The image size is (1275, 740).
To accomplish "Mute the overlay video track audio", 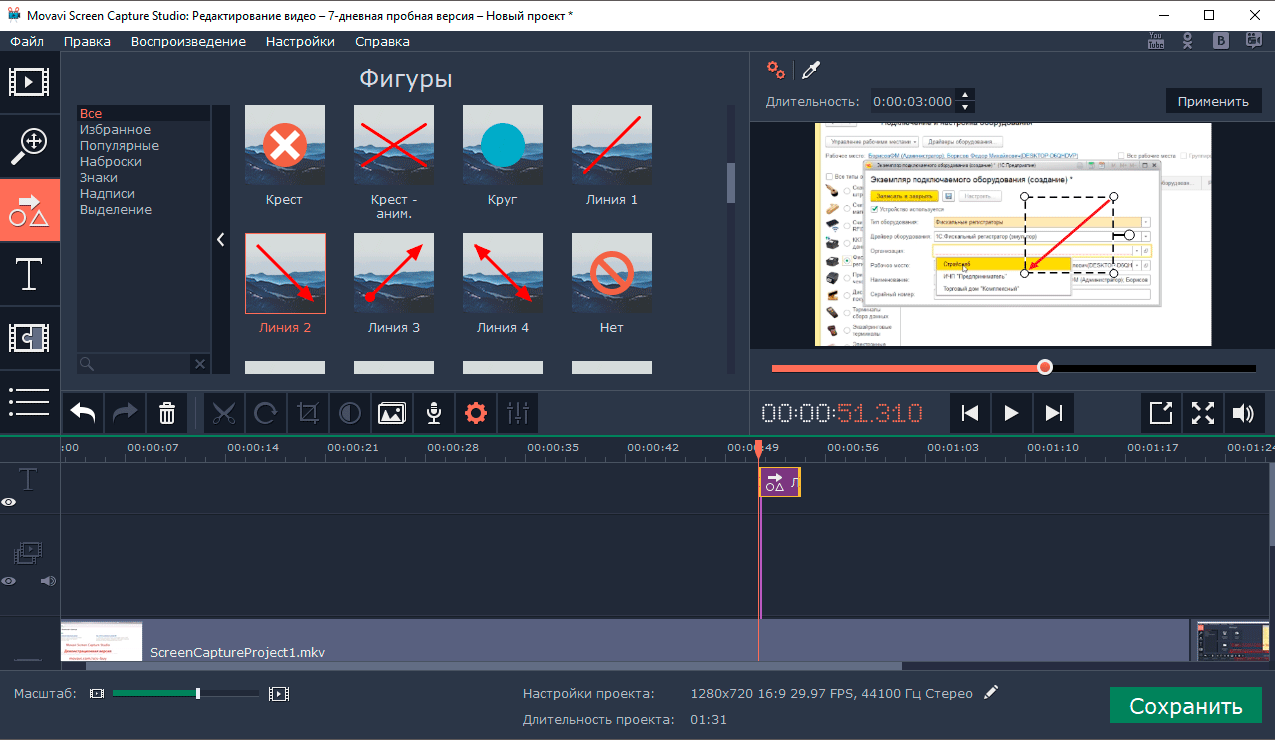I will (46, 580).
